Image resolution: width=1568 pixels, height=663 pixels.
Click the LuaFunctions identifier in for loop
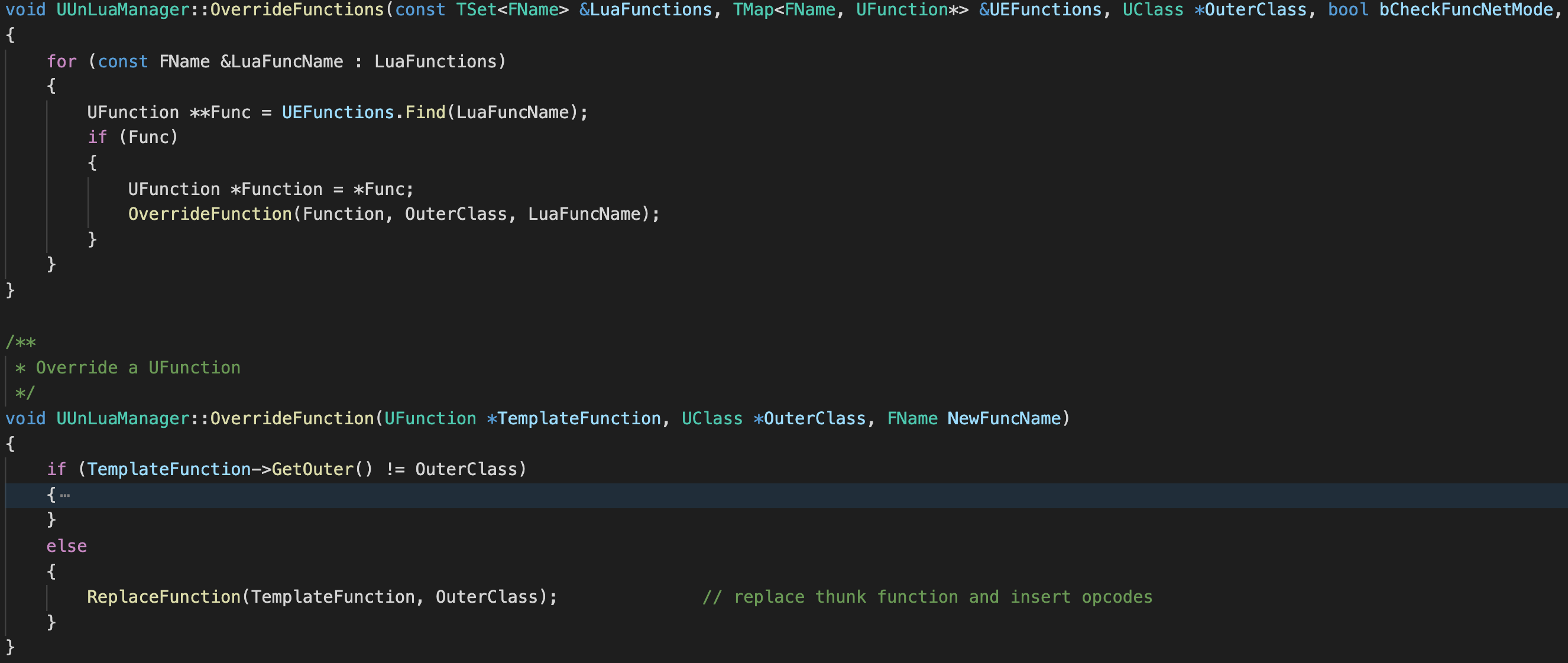point(435,61)
